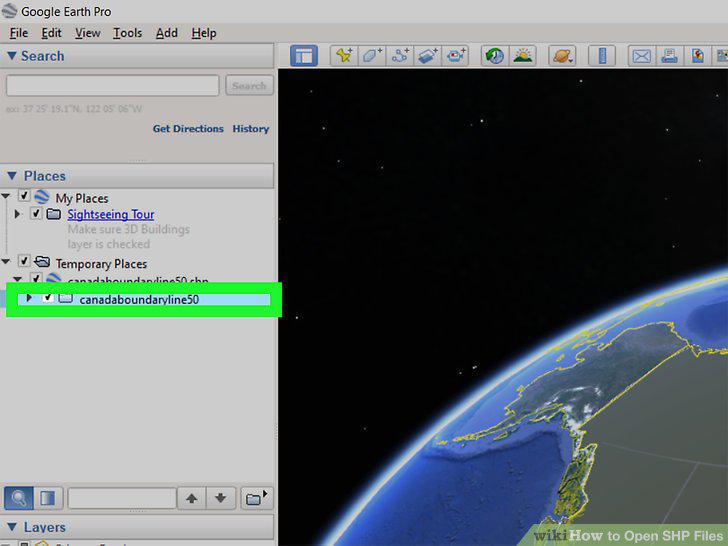Uncheck the Temporary Places checkbox

click(24, 261)
